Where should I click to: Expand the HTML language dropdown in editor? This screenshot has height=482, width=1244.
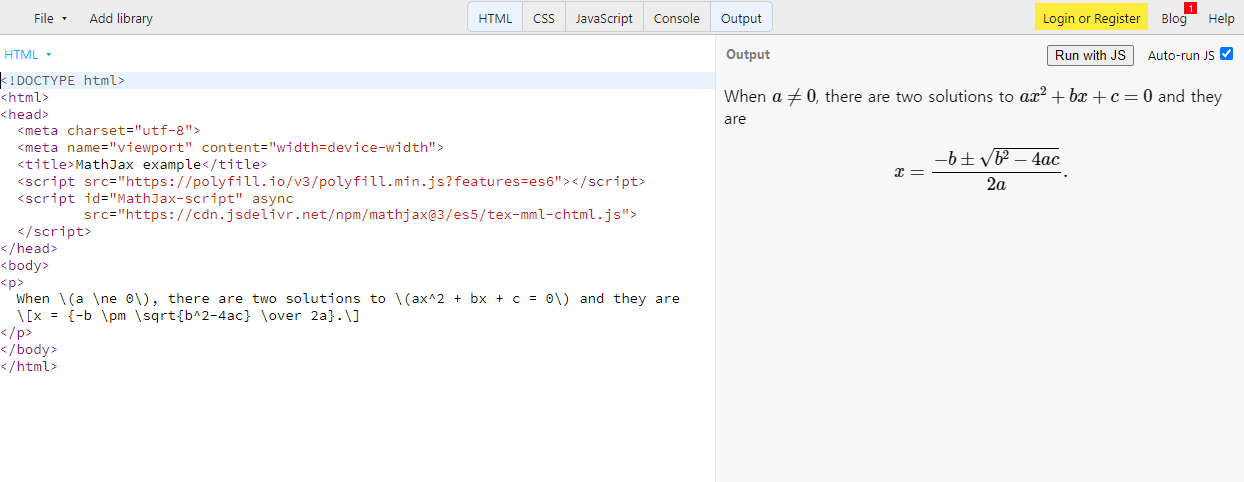pyautogui.click(x=28, y=54)
